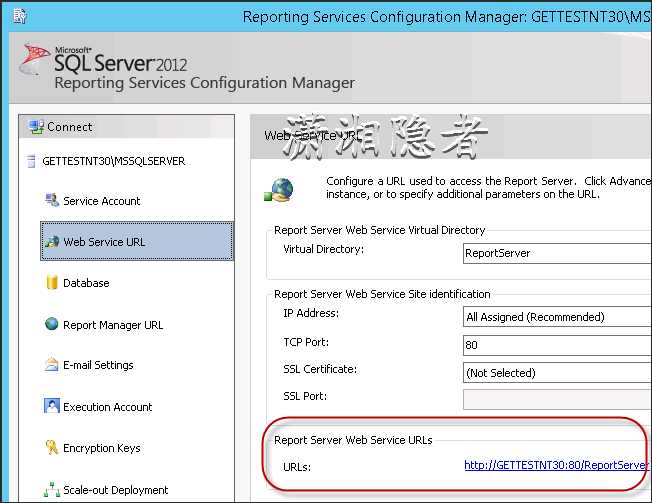This screenshot has width=652, height=503.
Task: Click the Report Server Web Service URLs heading
Action: (x=353, y=440)
